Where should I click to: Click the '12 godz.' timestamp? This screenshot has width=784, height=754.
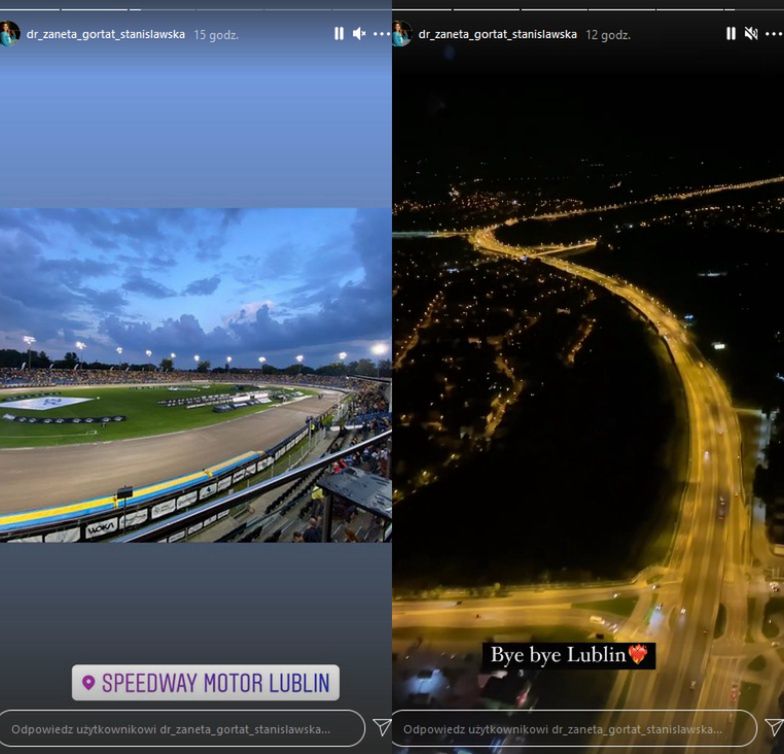pos(608,35)
